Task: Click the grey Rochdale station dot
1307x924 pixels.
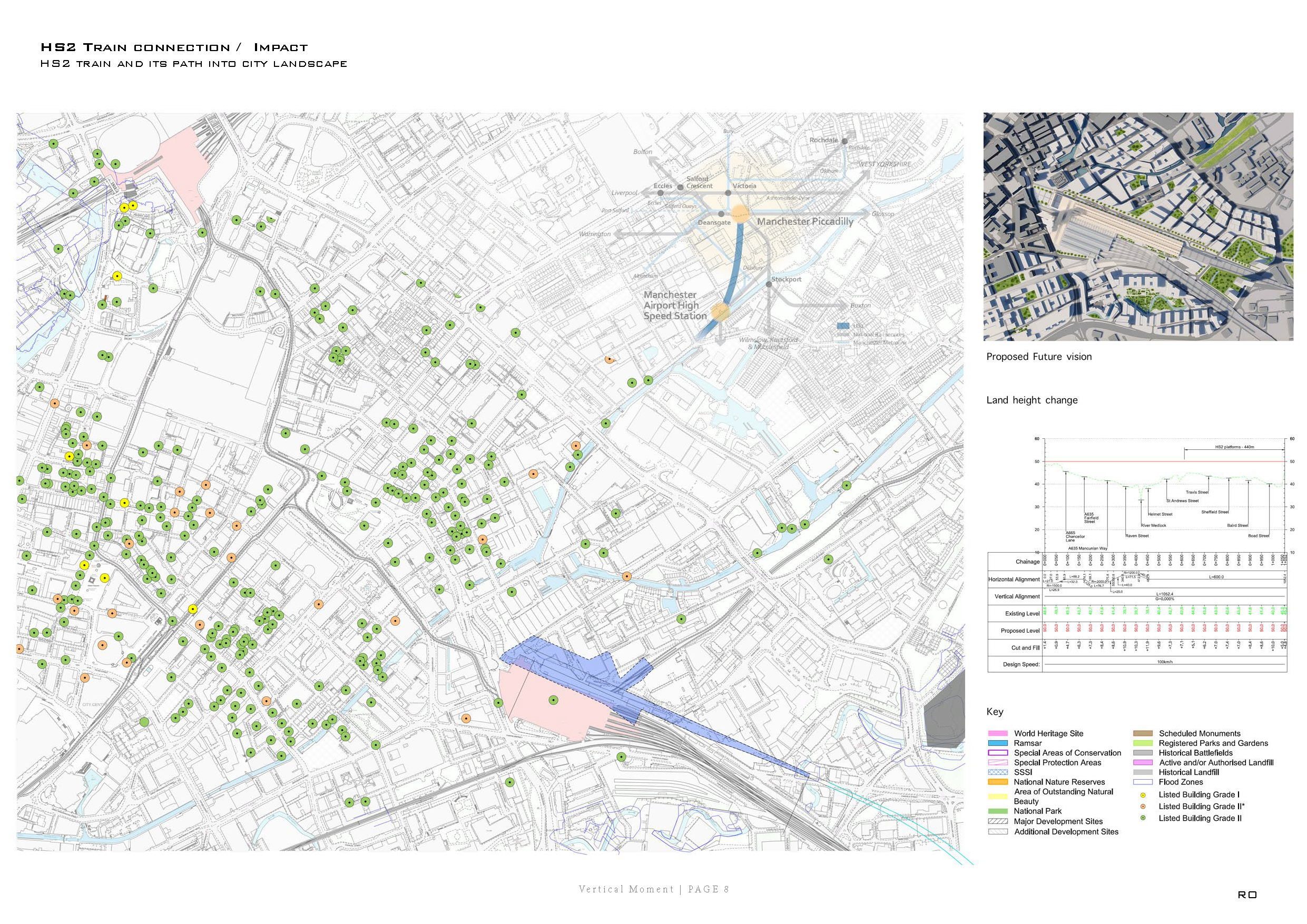Action: pos(845,141)
